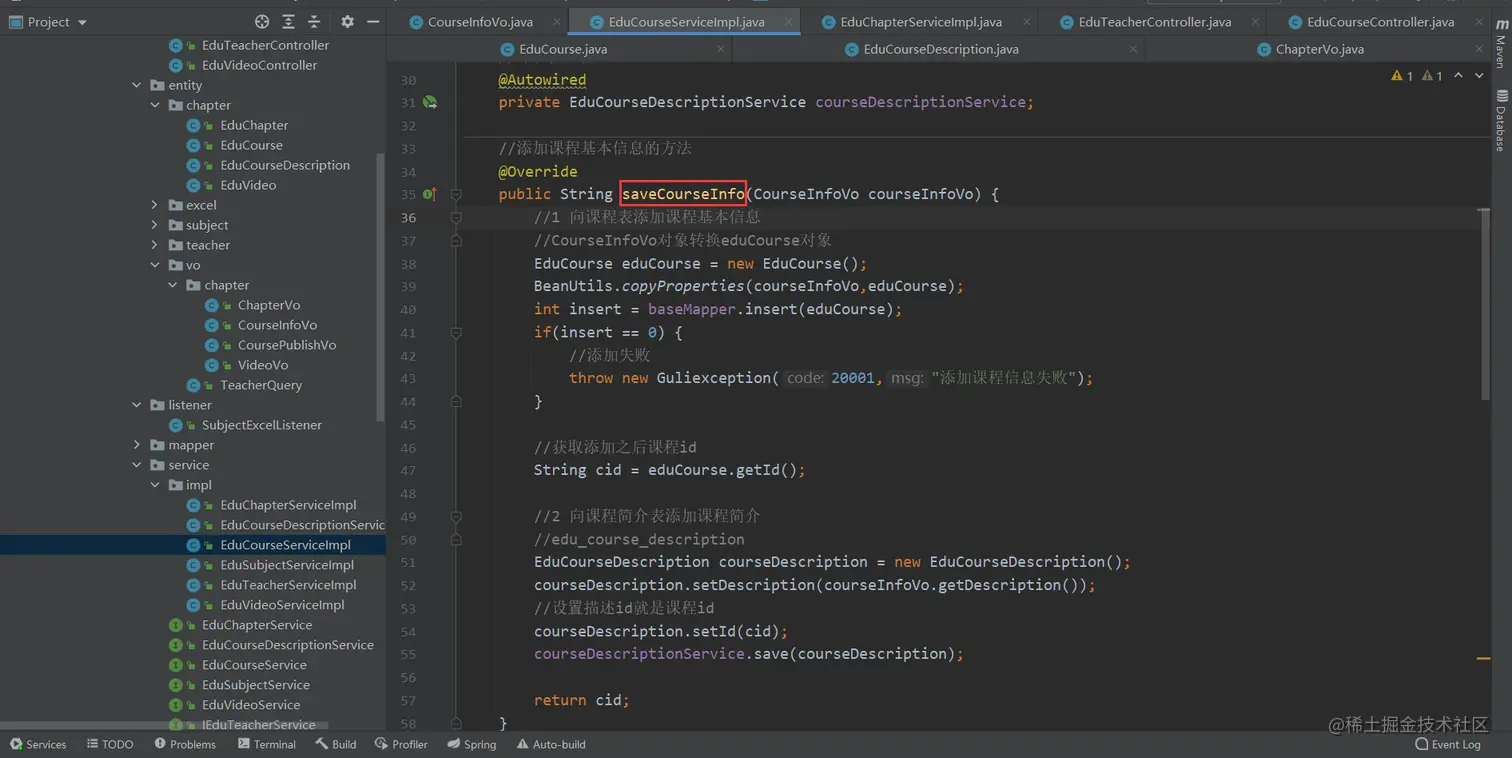The width and height of the screenshot is (1512, 758).
Task: Collapse the impl folder
Action: tap(155, 485)
